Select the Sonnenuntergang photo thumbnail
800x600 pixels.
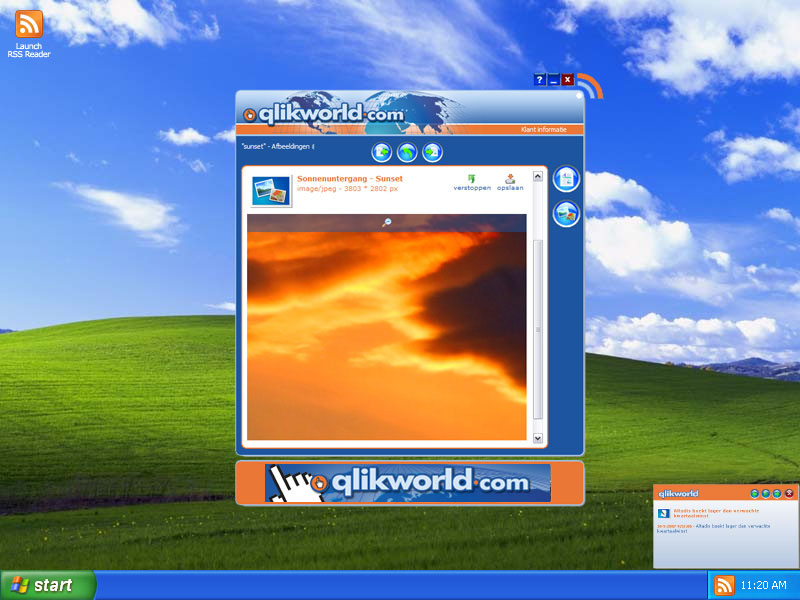(x=271, y=191)
